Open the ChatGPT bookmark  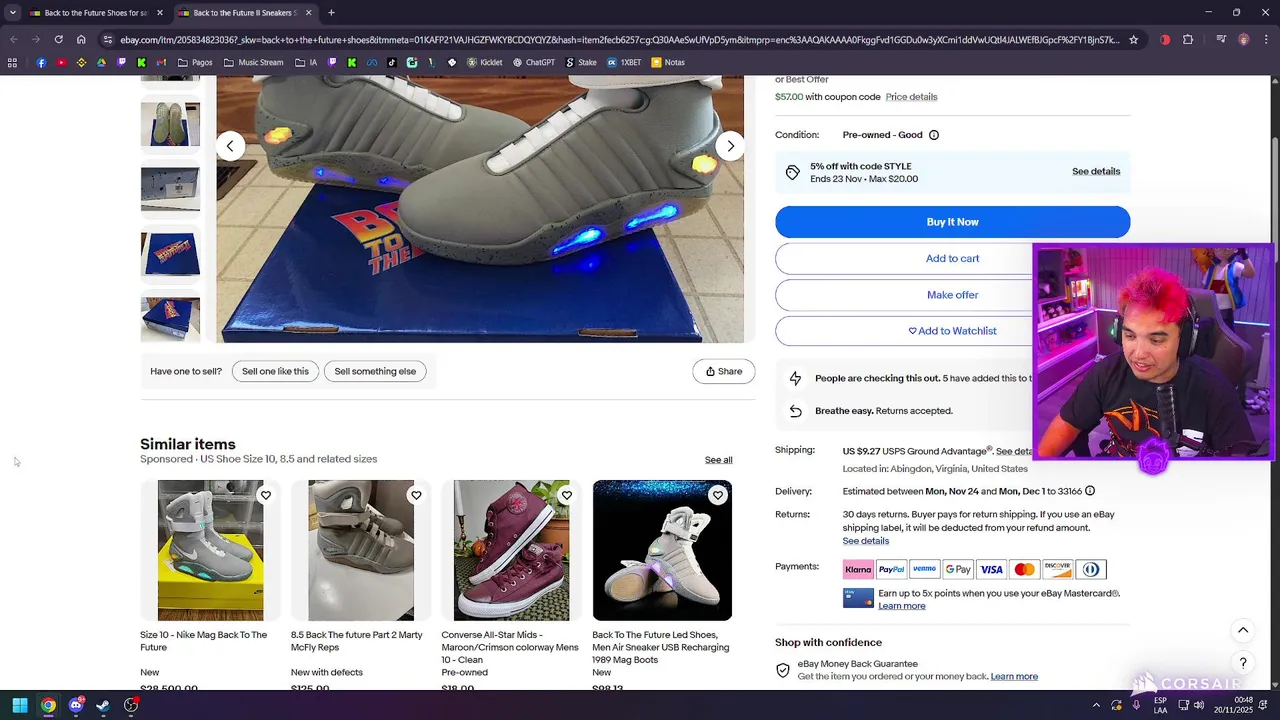(x=533, y=62)
